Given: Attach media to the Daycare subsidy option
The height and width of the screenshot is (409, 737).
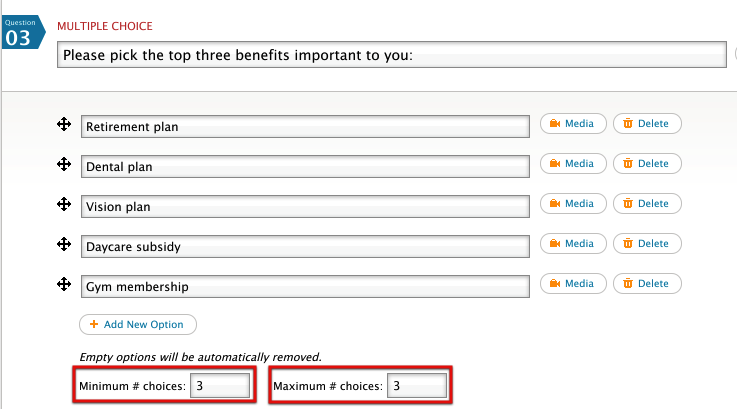Looking at the screenshot, I should [573, 244].
